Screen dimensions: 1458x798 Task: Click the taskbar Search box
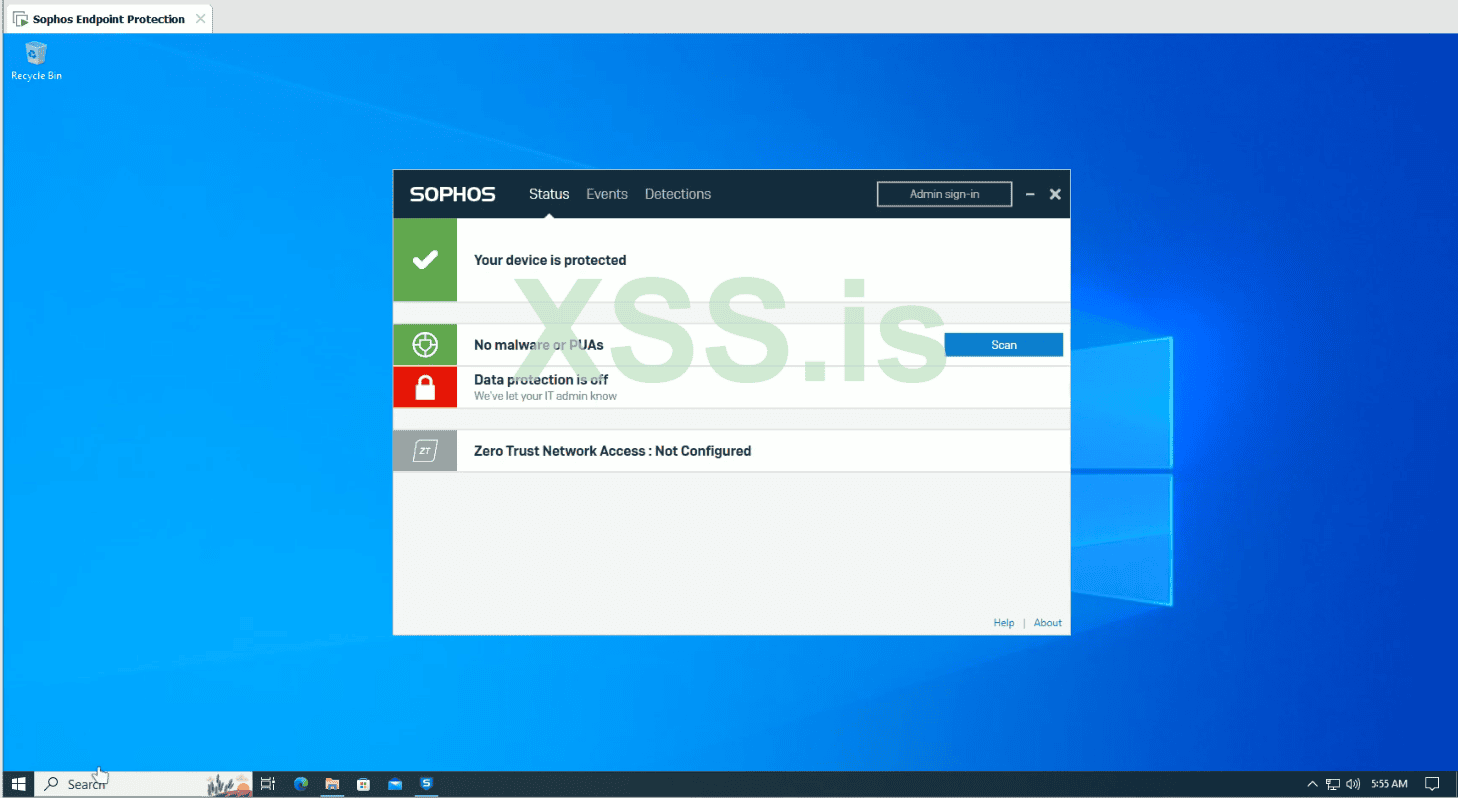(x=144, y=784)
